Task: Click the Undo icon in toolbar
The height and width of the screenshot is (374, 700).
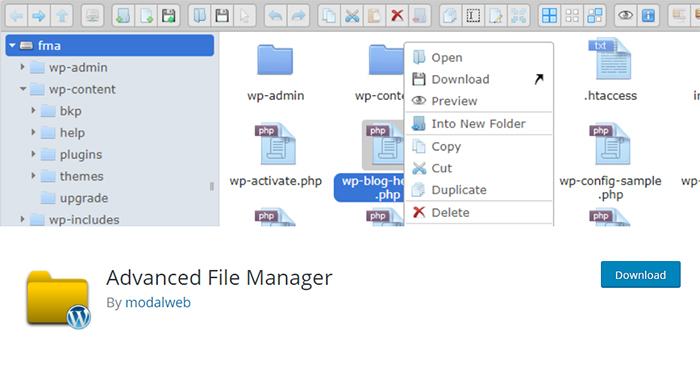Action: click(275, 16)
